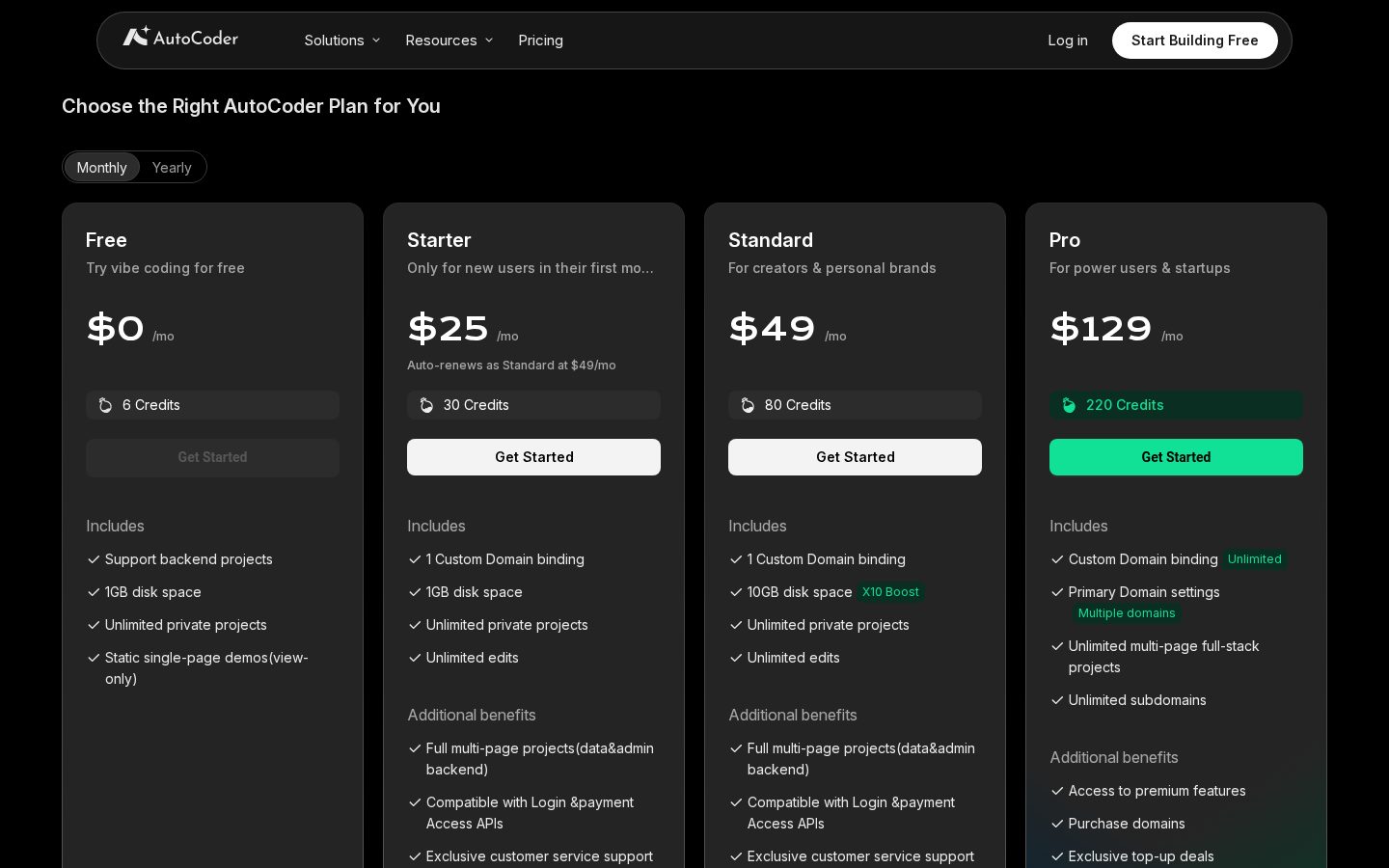Click 'Try vibe coding for free' text

tap(165, 268)
